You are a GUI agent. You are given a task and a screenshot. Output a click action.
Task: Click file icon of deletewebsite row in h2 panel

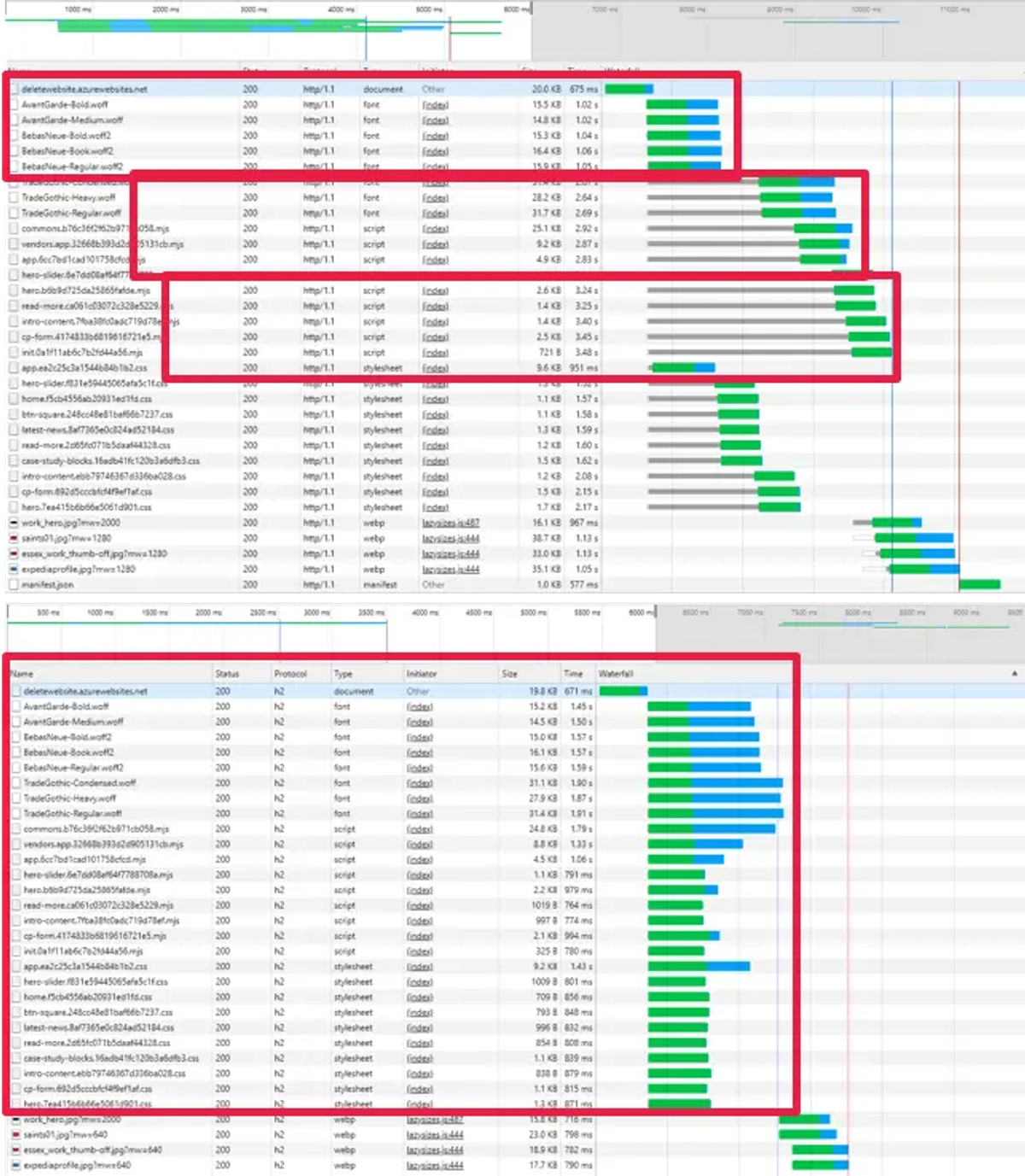pyautogui.click(x=16, y=691)
